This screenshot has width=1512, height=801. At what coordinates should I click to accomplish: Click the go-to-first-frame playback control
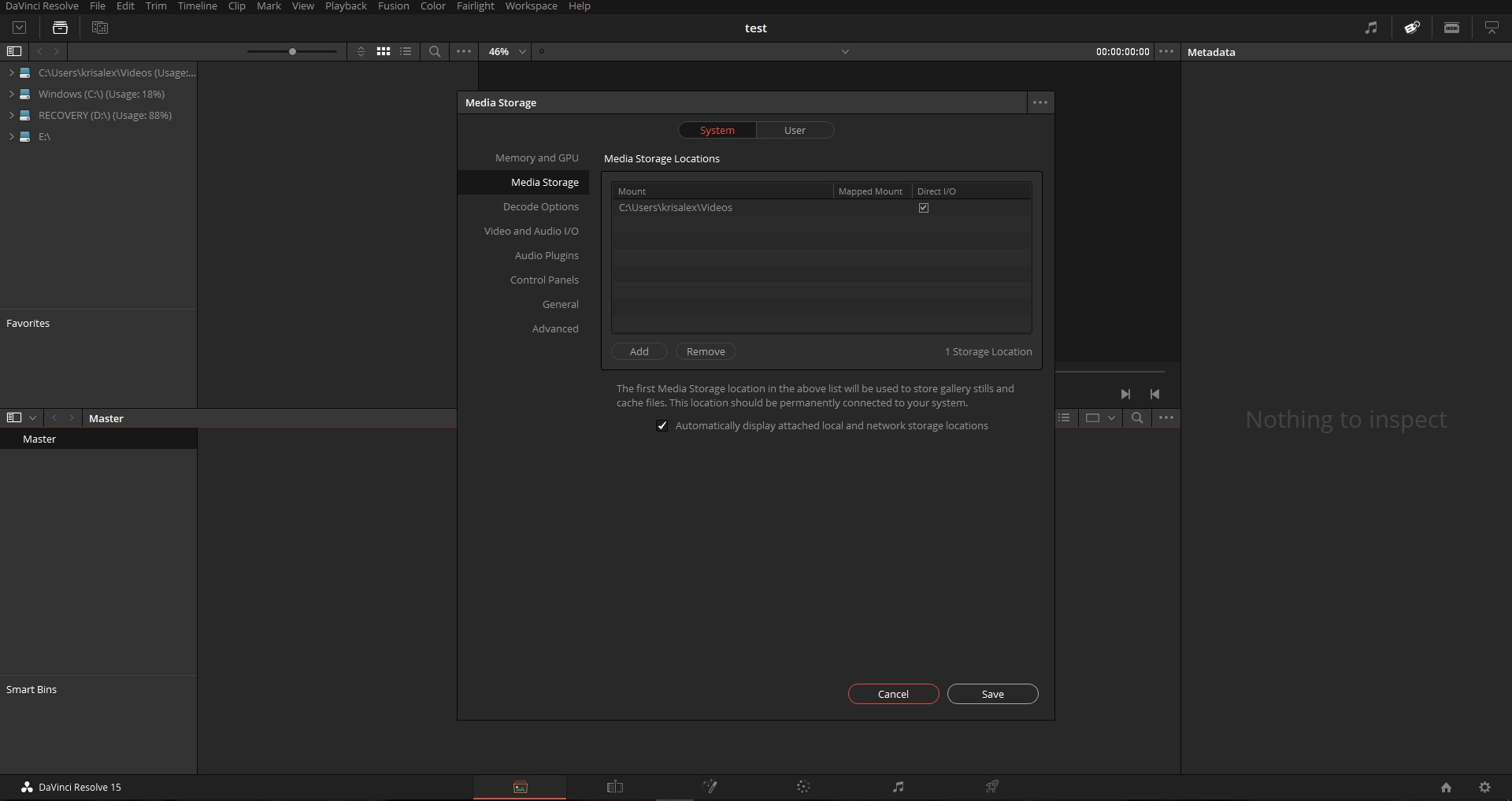point(1155,394)
